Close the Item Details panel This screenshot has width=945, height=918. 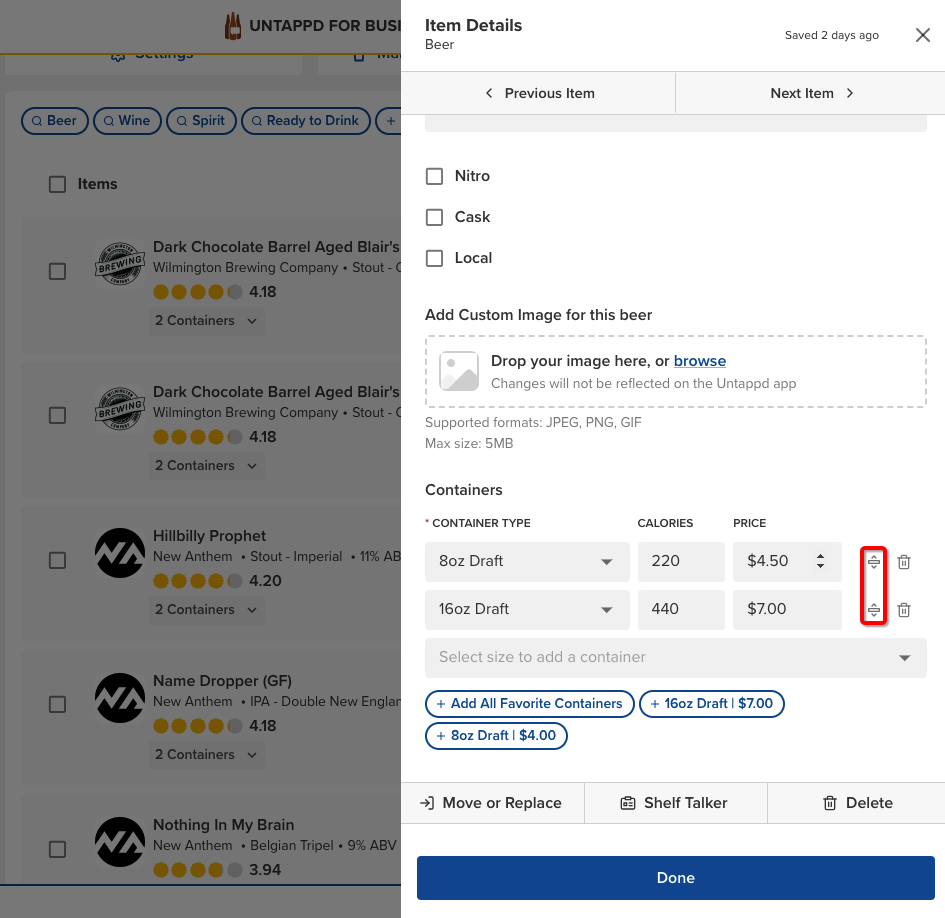[922, 35]
